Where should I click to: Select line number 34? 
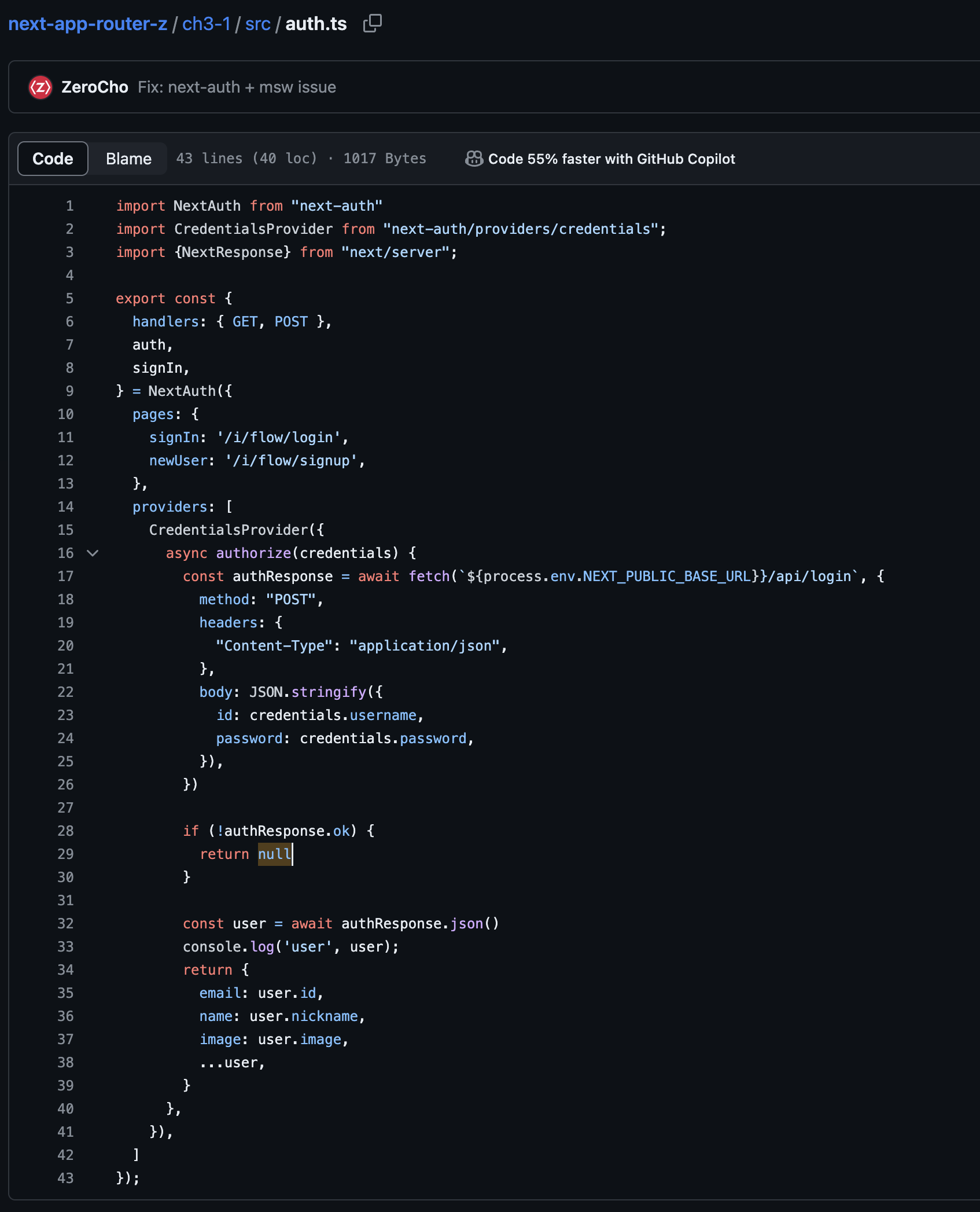65,970
